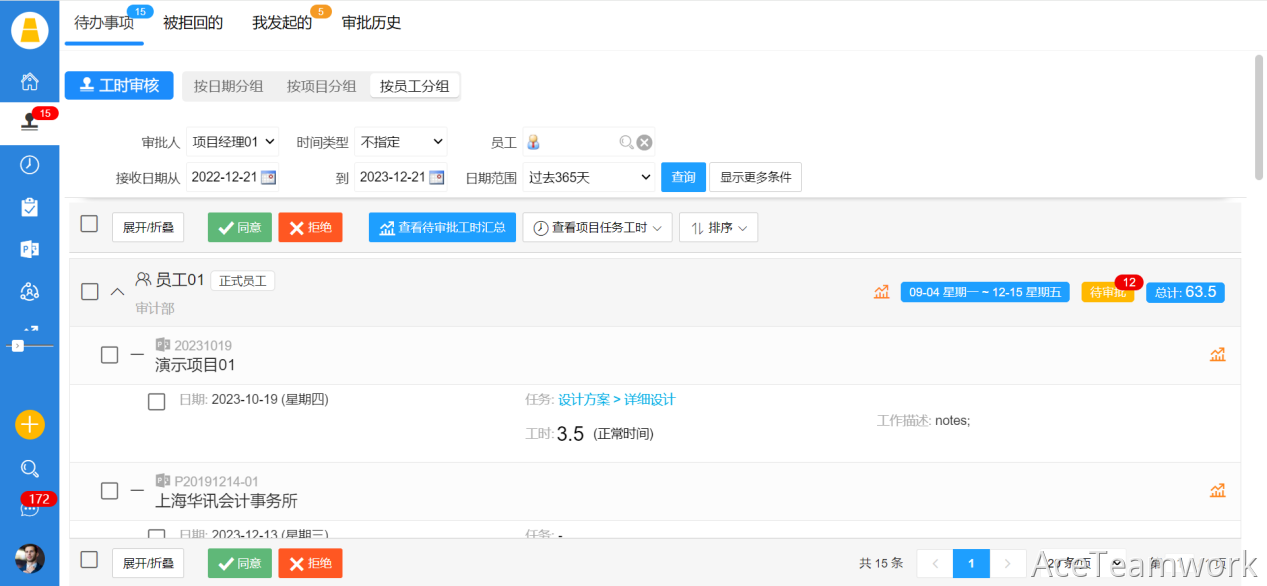Click chart icon on 演示项目01 row

point(1217,355)
